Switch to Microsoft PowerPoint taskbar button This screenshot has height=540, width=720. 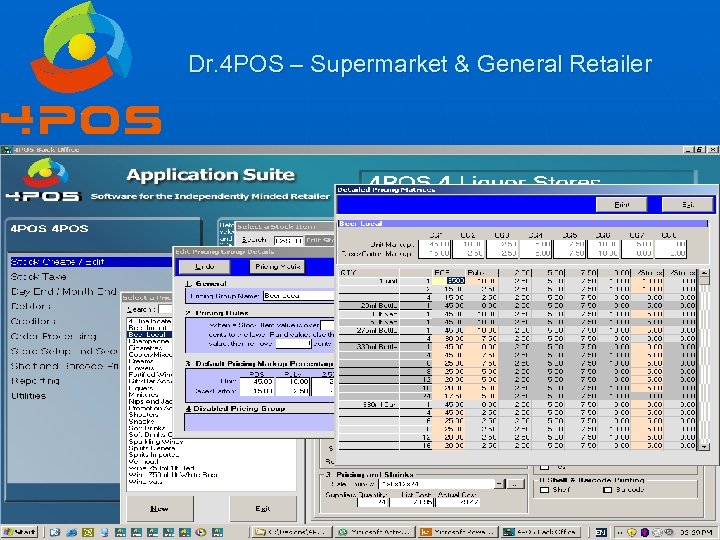[x=458, y=532]
